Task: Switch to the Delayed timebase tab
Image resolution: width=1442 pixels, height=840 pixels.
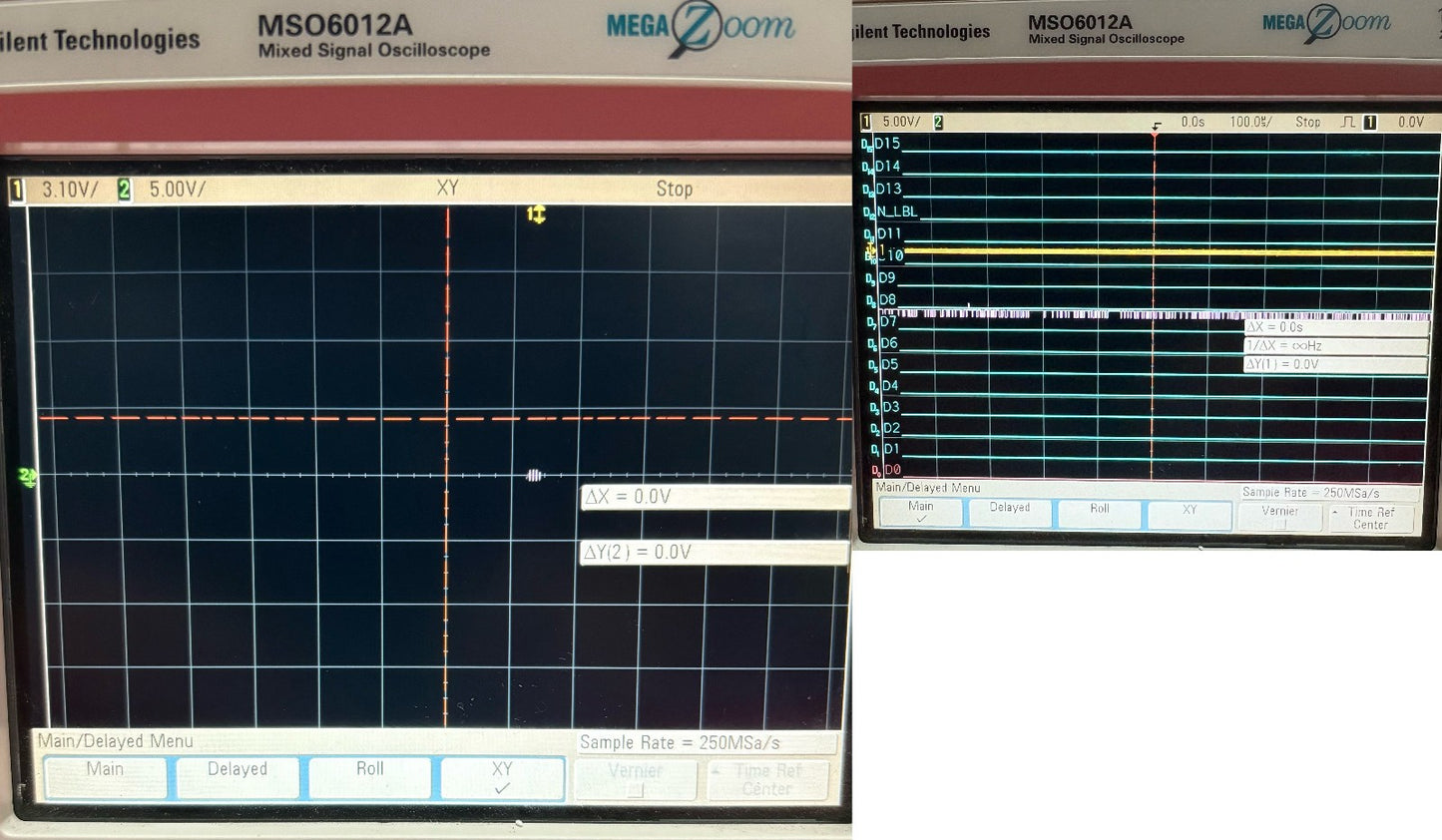Action: (x=238, y=769)
